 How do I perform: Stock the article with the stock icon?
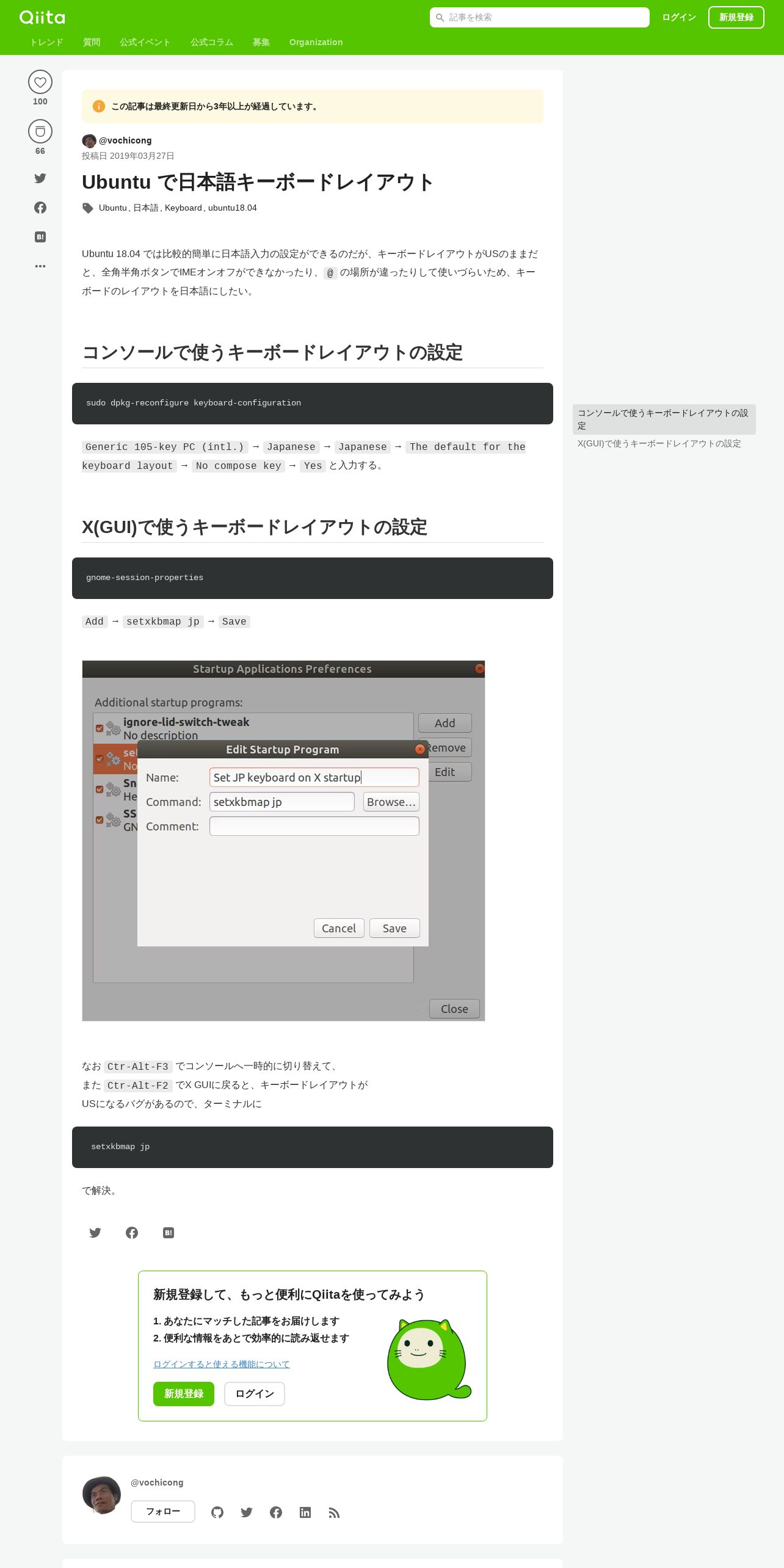tap(40, 131)
